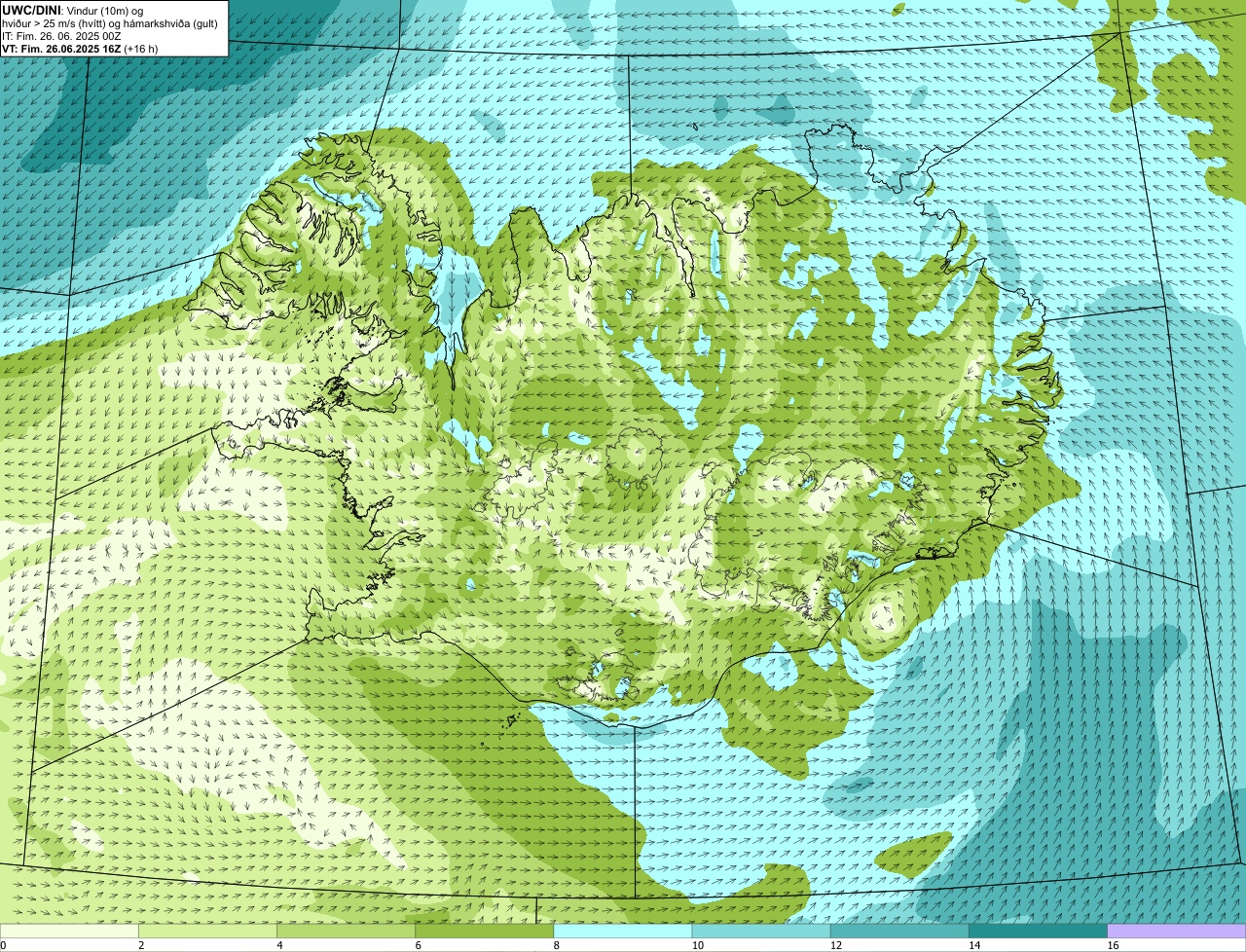Click the 6–8 m/s olive green legend swatch
Image resolution: width=1246 pixels, height=952 pixels.
(485, 931)
